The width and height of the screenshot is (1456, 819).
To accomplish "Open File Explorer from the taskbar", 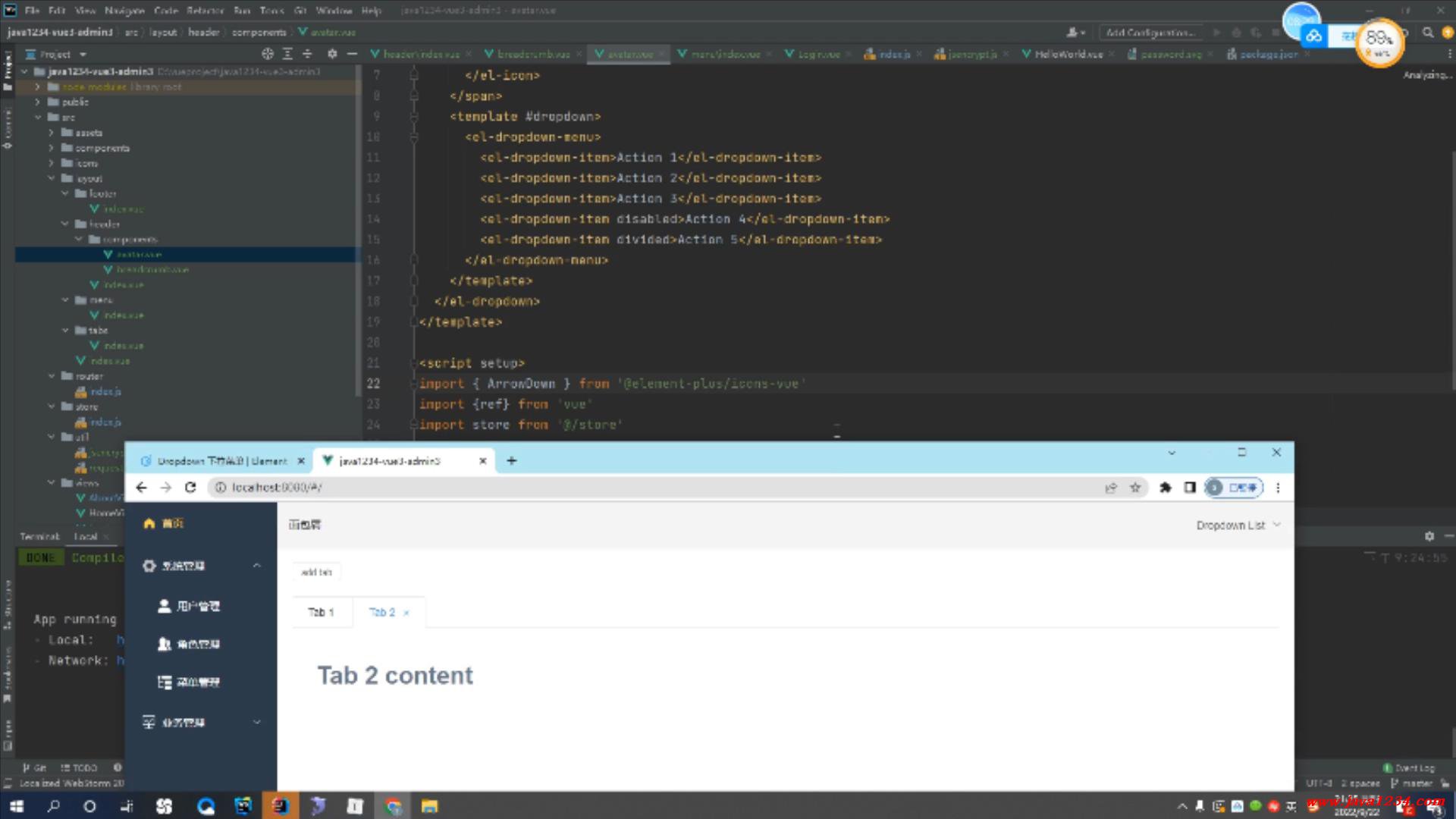I will click(x=429, y=806).
